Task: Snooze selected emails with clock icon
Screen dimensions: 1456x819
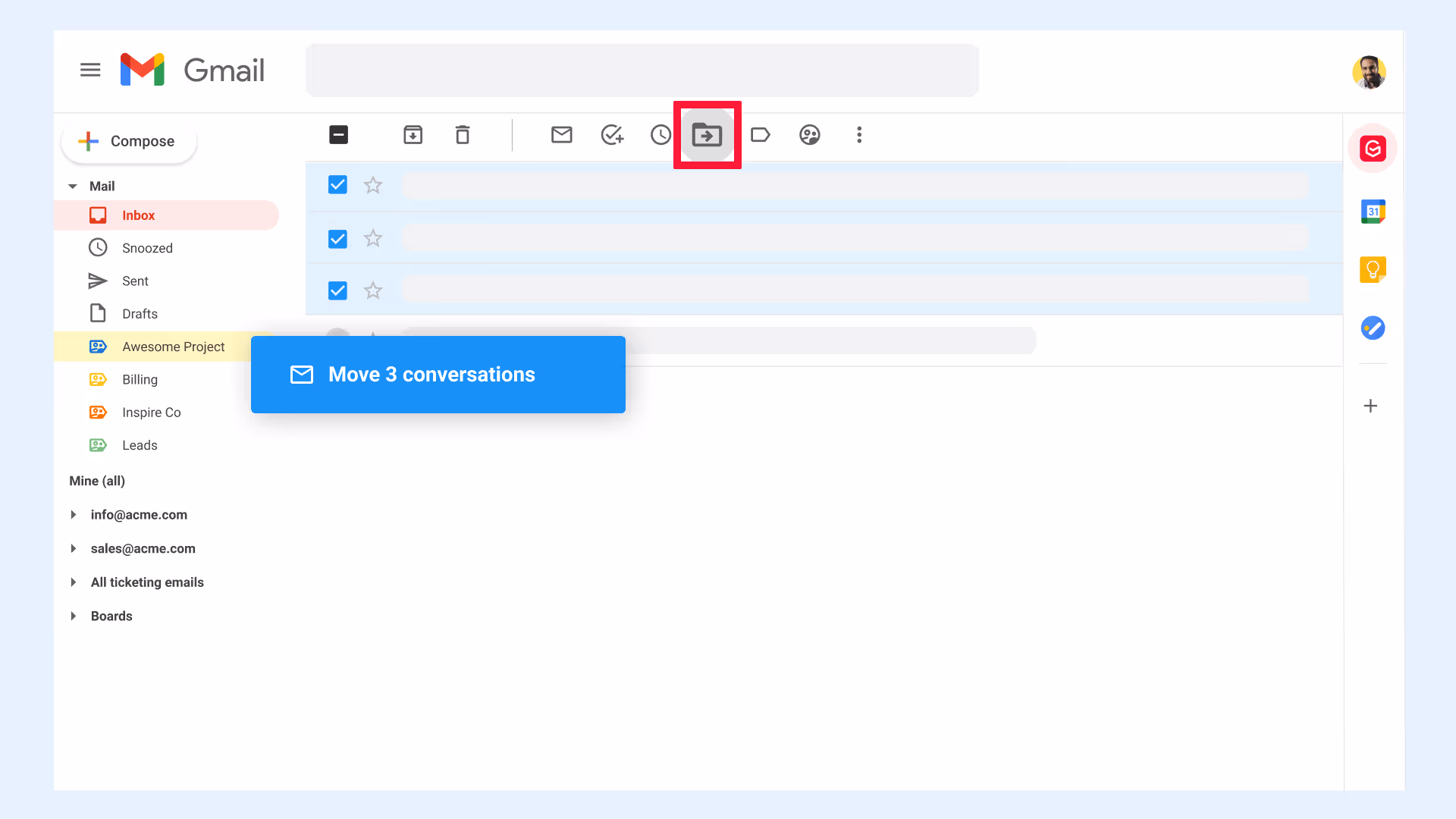Action: pyautogui.click(x=661, y=135)
